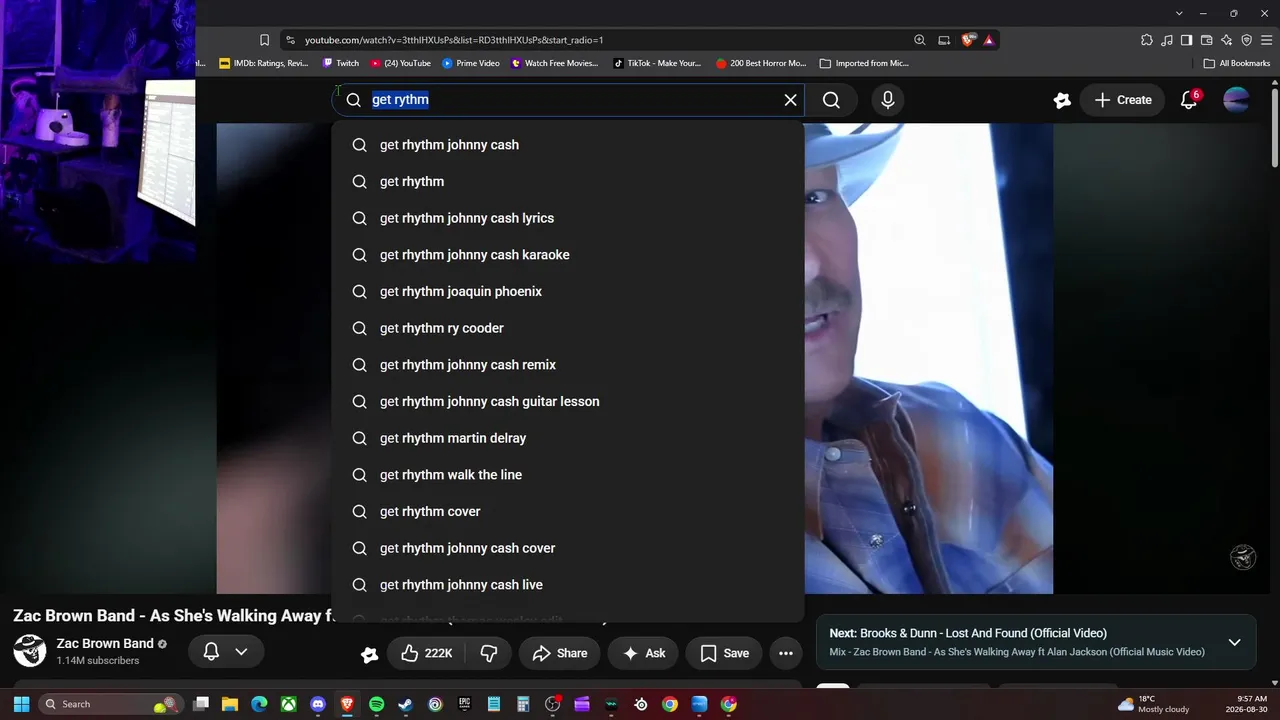
Task: Choose 'get rhythm martin delray' suggestion
Action: (568, 438)
